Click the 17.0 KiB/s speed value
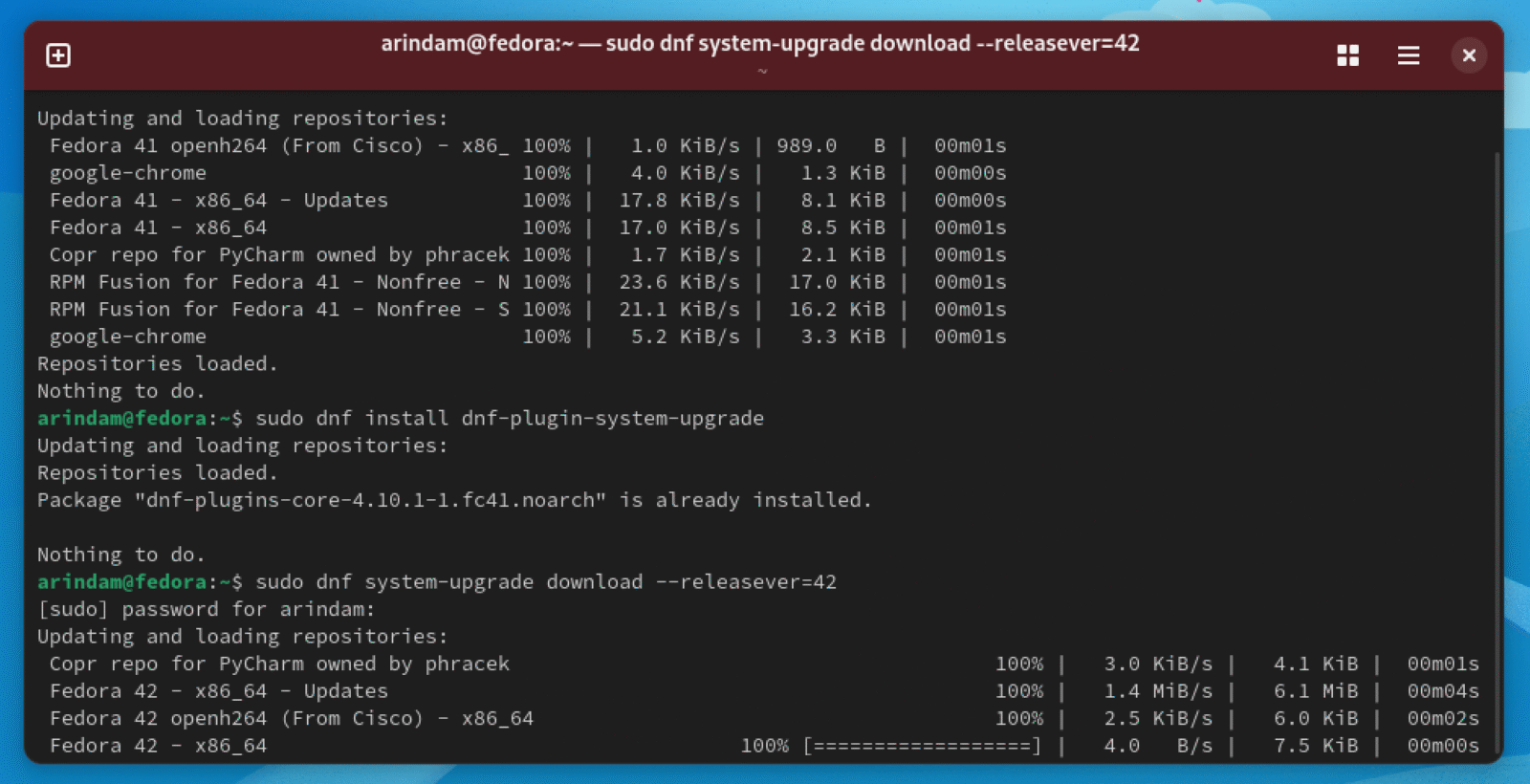1530x784 pixels. point(679,228)
